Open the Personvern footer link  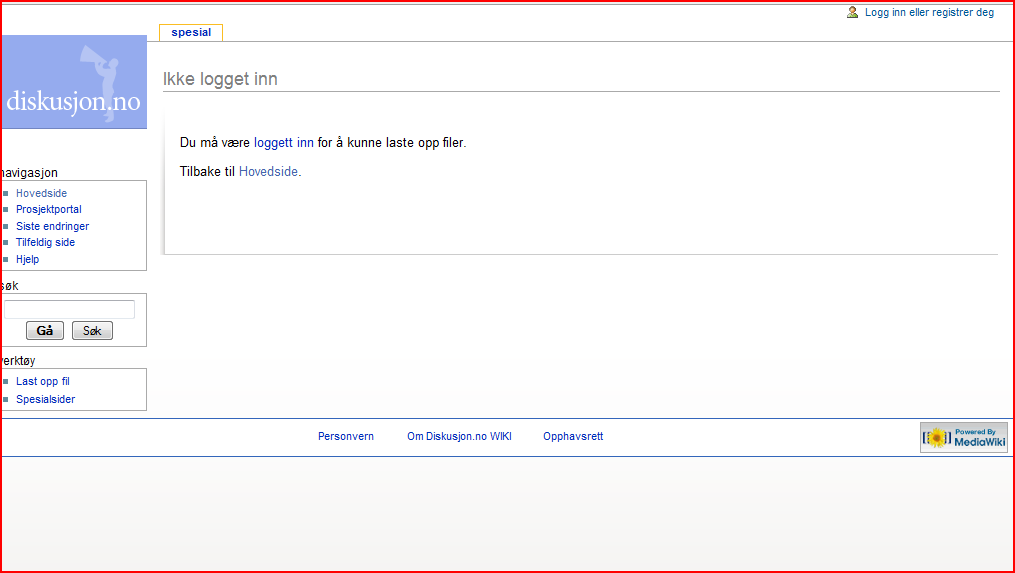[346, 436]
